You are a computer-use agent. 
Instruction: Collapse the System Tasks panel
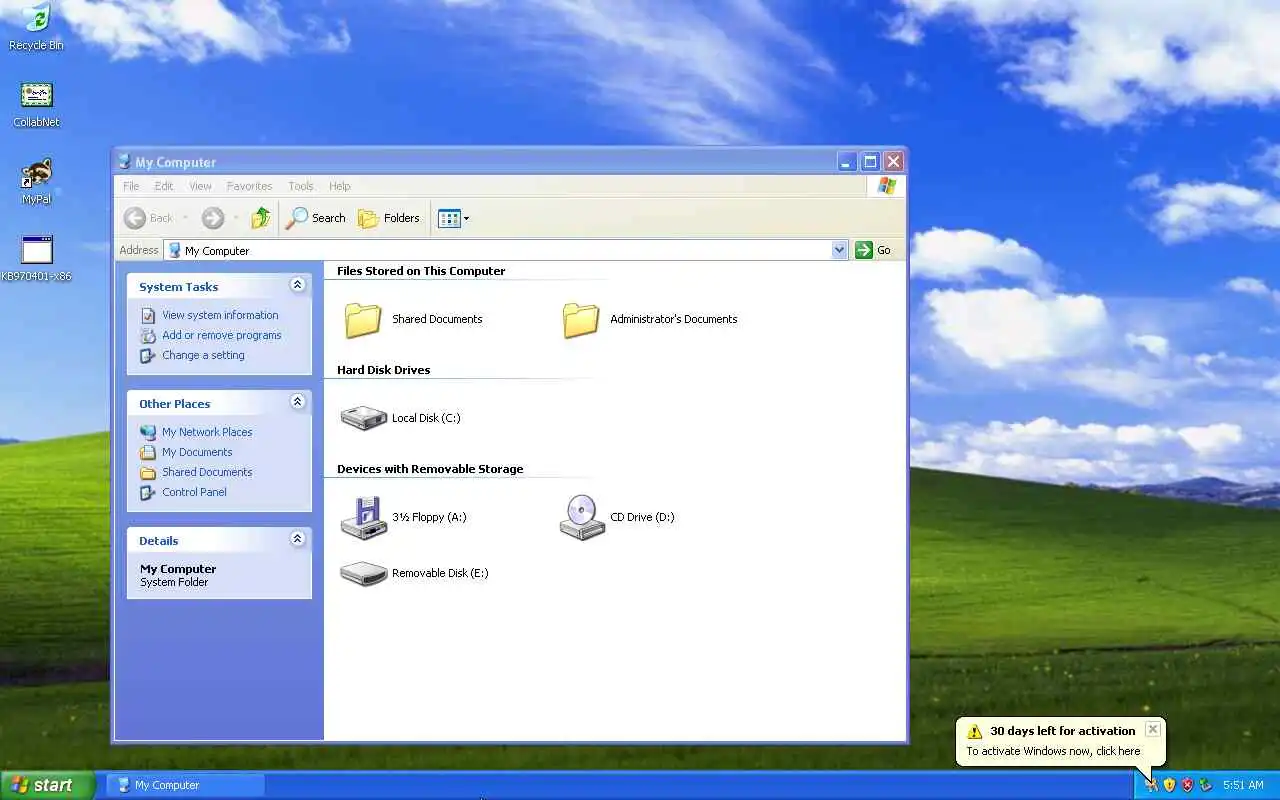(297, 285)
